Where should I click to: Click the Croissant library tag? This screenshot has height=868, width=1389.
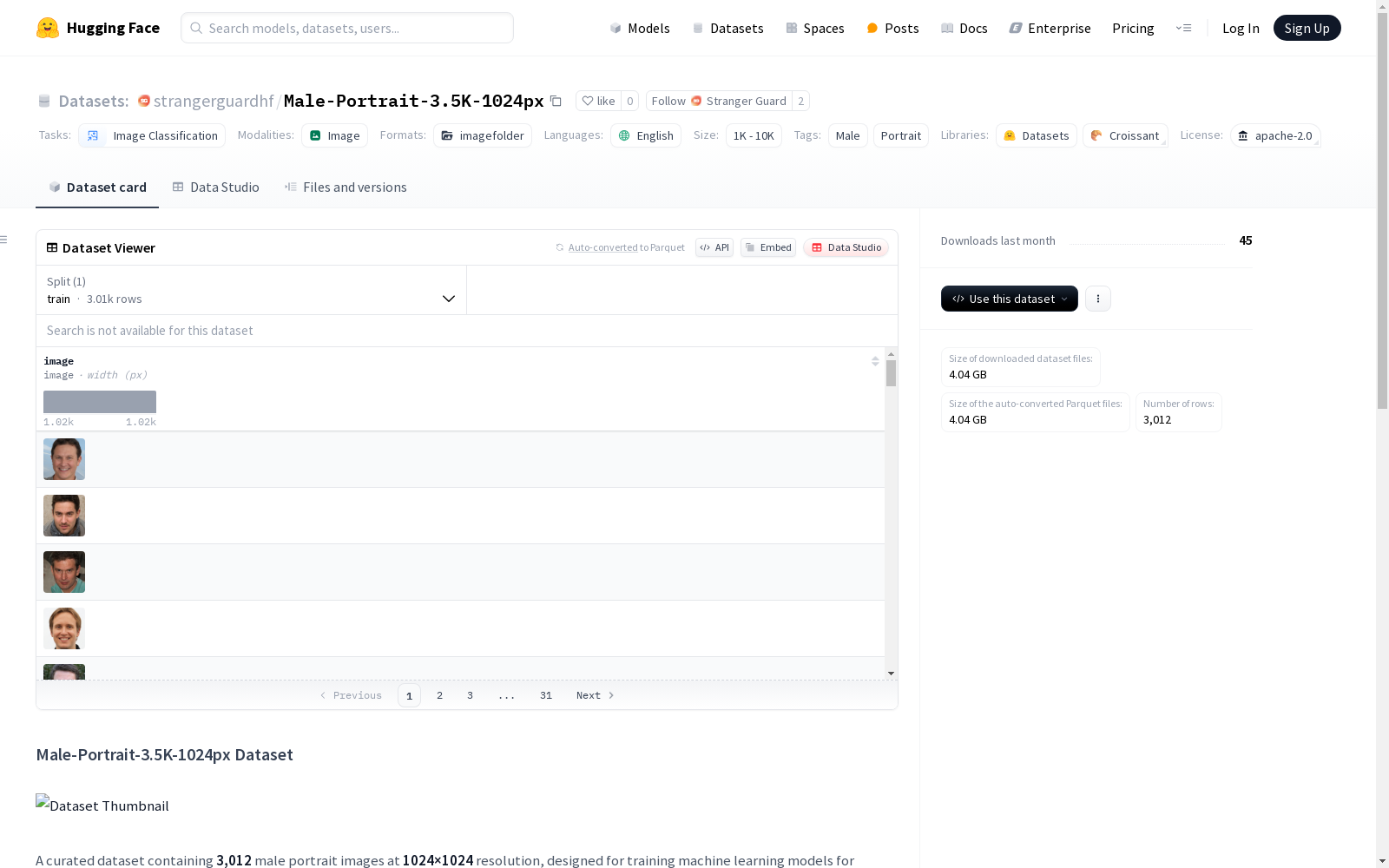[1125, 135]
